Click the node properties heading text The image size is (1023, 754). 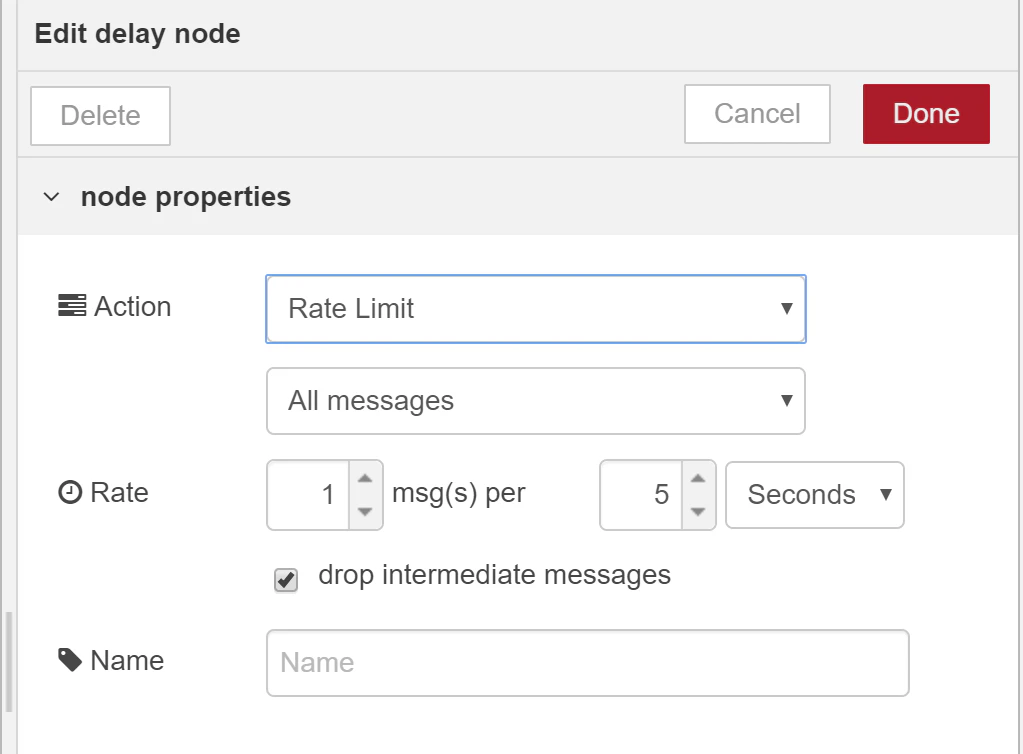point(186,197)
